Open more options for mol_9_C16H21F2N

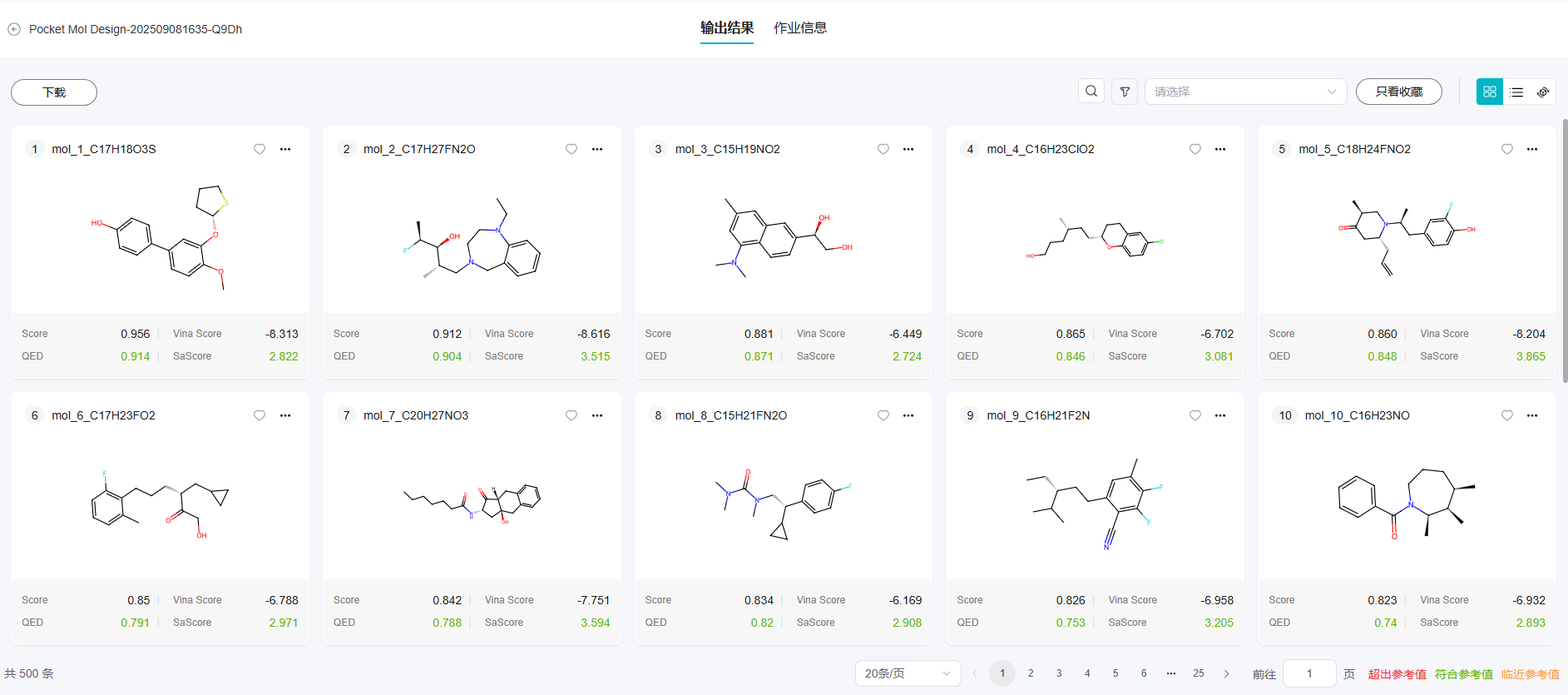coord(1220,415)
